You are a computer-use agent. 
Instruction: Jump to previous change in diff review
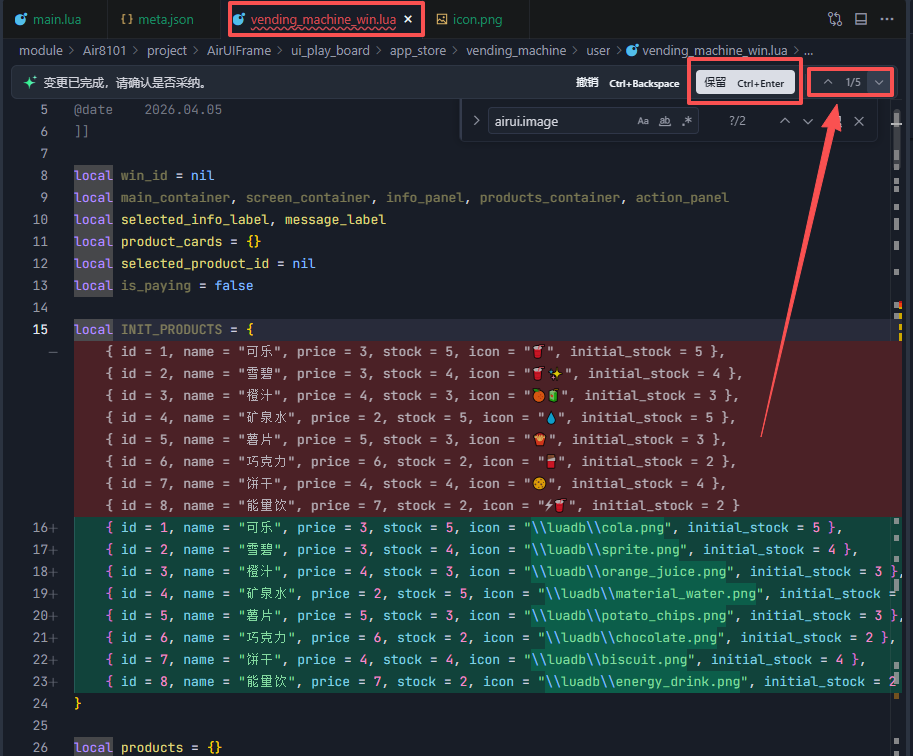pyautogui.click(x=827, y=82)
